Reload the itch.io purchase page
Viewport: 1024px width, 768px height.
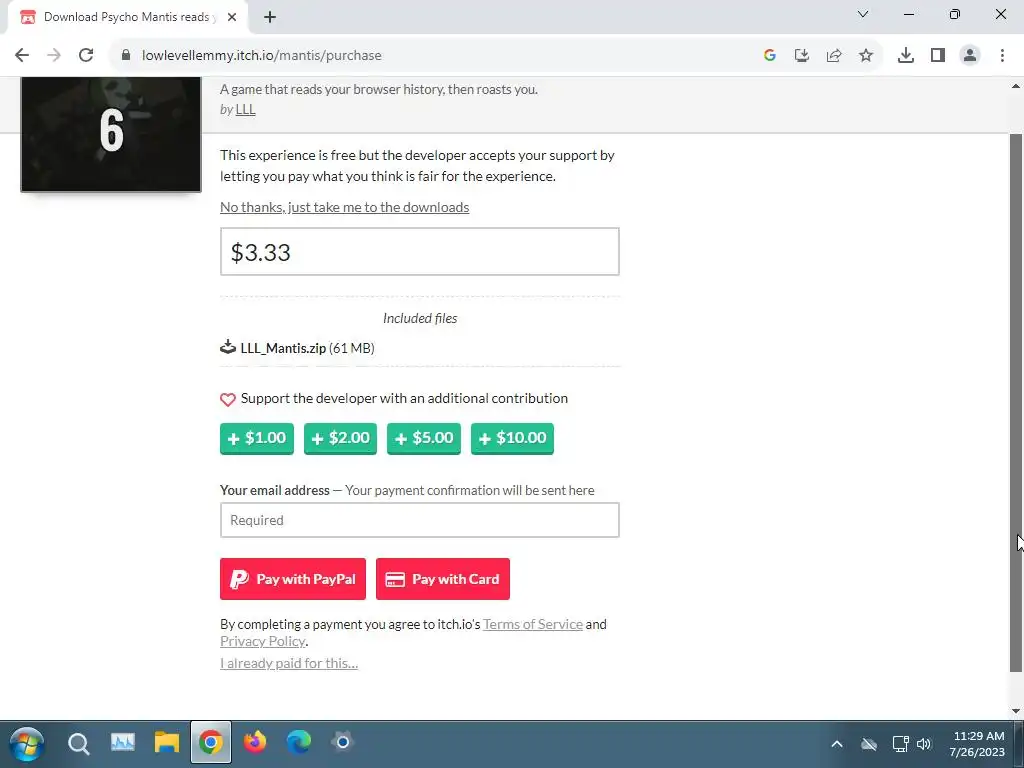(x=86, y=55)
